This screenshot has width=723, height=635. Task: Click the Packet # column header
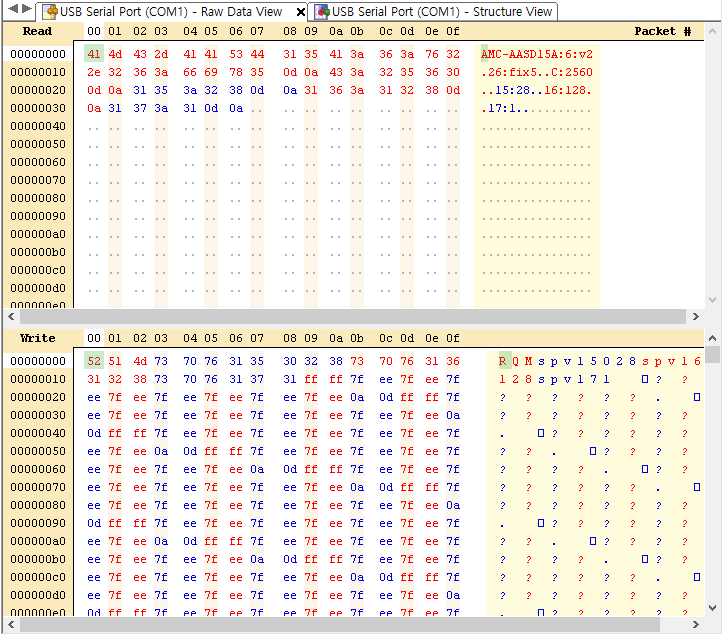(x=662, y=31)
